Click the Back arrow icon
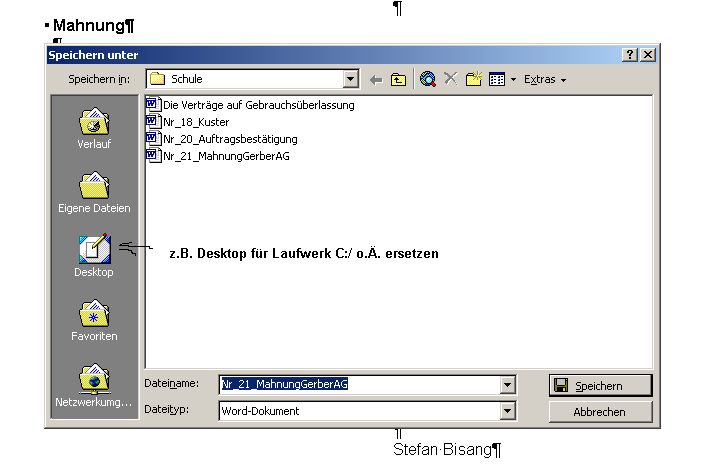 (376, 79)
